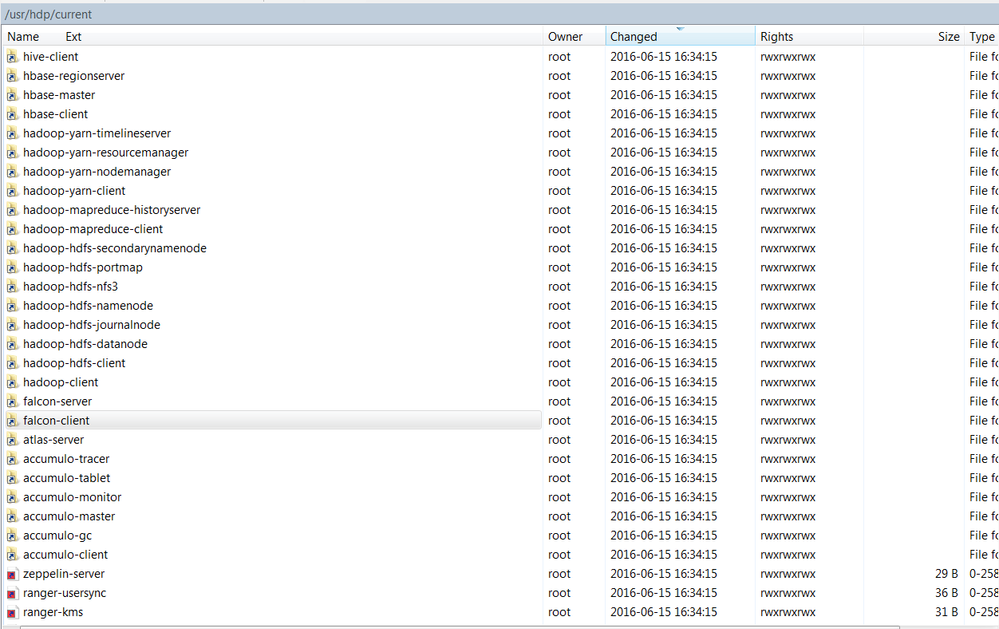Open hadoop-yarn-resourcemanager via its folder icon
The width and height of the screenshot is (999, 629).
pyautogui.click(x=12, y=152)
